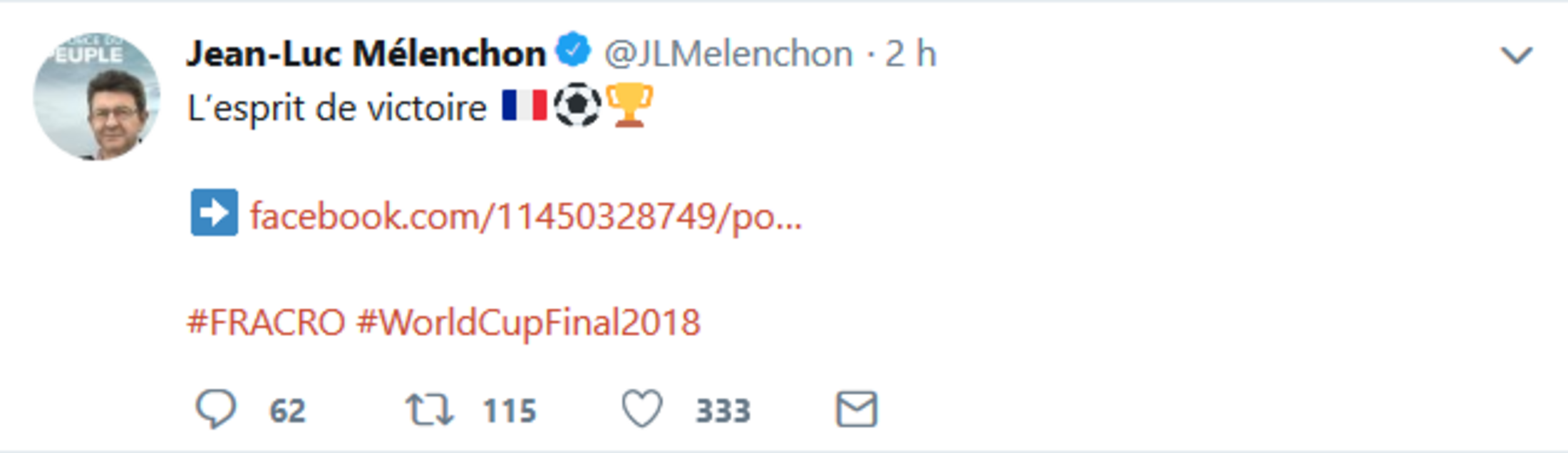The width and height of the screenshot is (1568, 453).
Task: Click the blue verified badge
Action: point(574,51)
